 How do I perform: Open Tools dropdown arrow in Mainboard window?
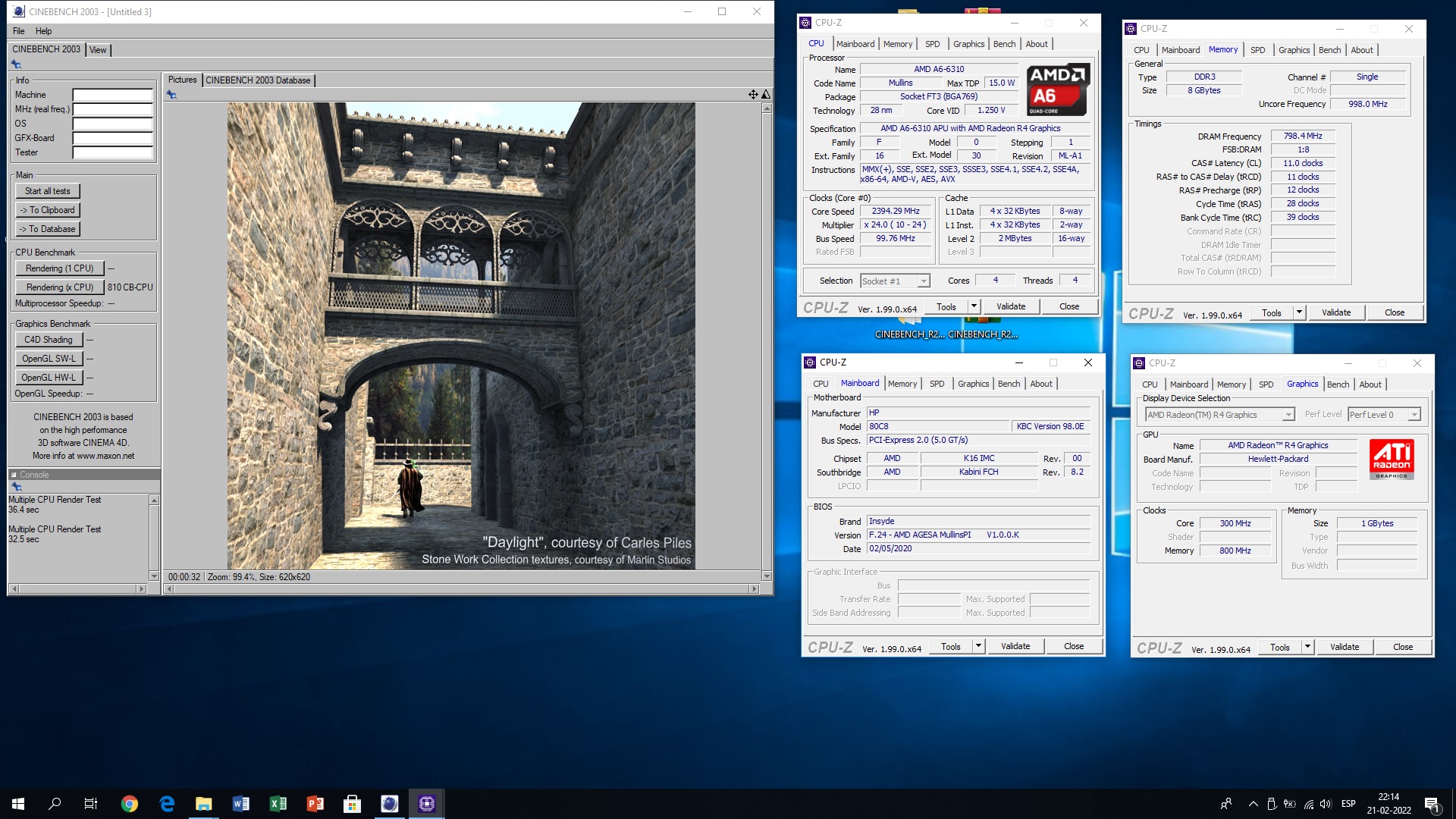pyautogui.click(x=978, y=646)
